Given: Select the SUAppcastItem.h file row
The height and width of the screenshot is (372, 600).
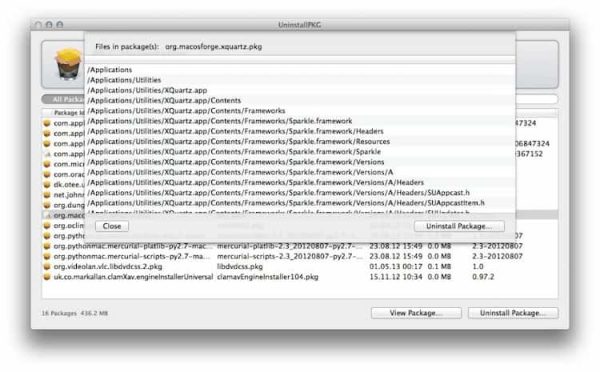Looking at the screenshot, I should coord(300,203).
